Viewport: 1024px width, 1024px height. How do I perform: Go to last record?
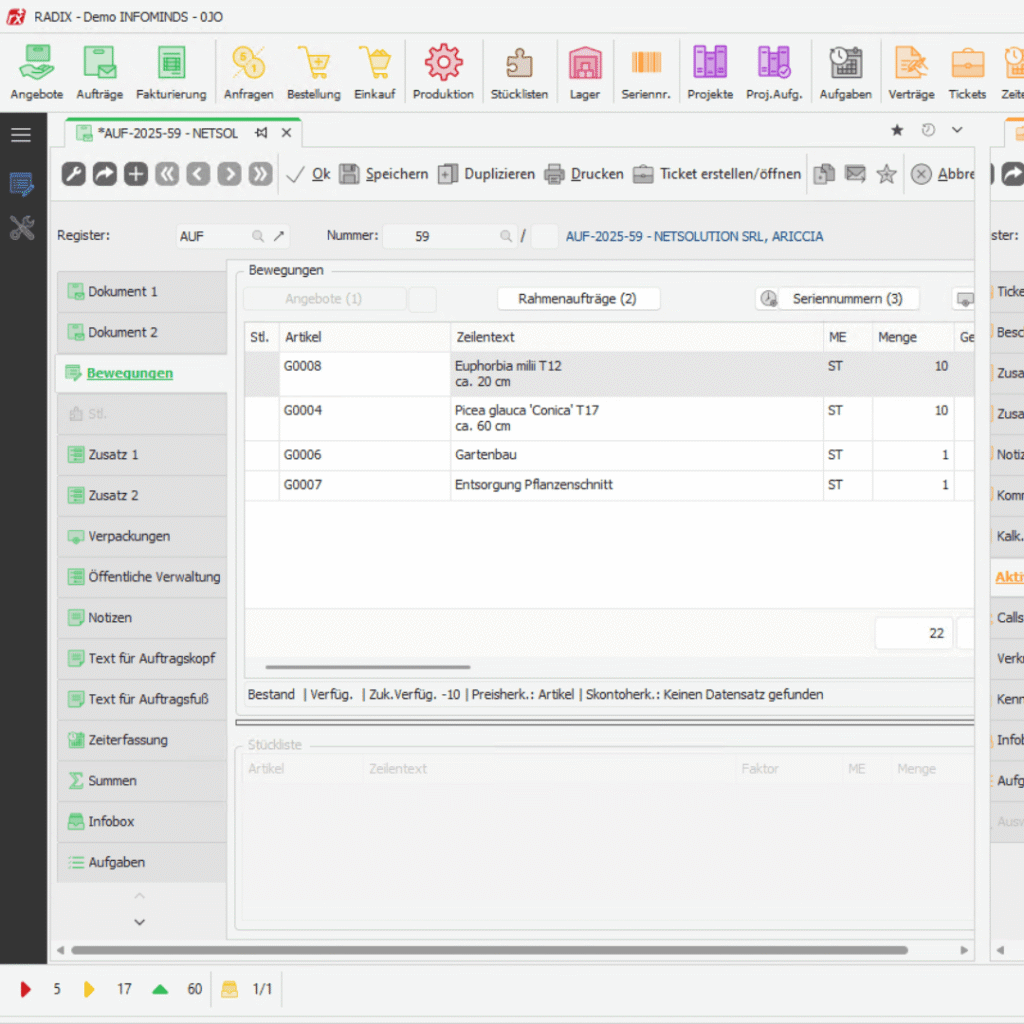[x=260, y=174]
